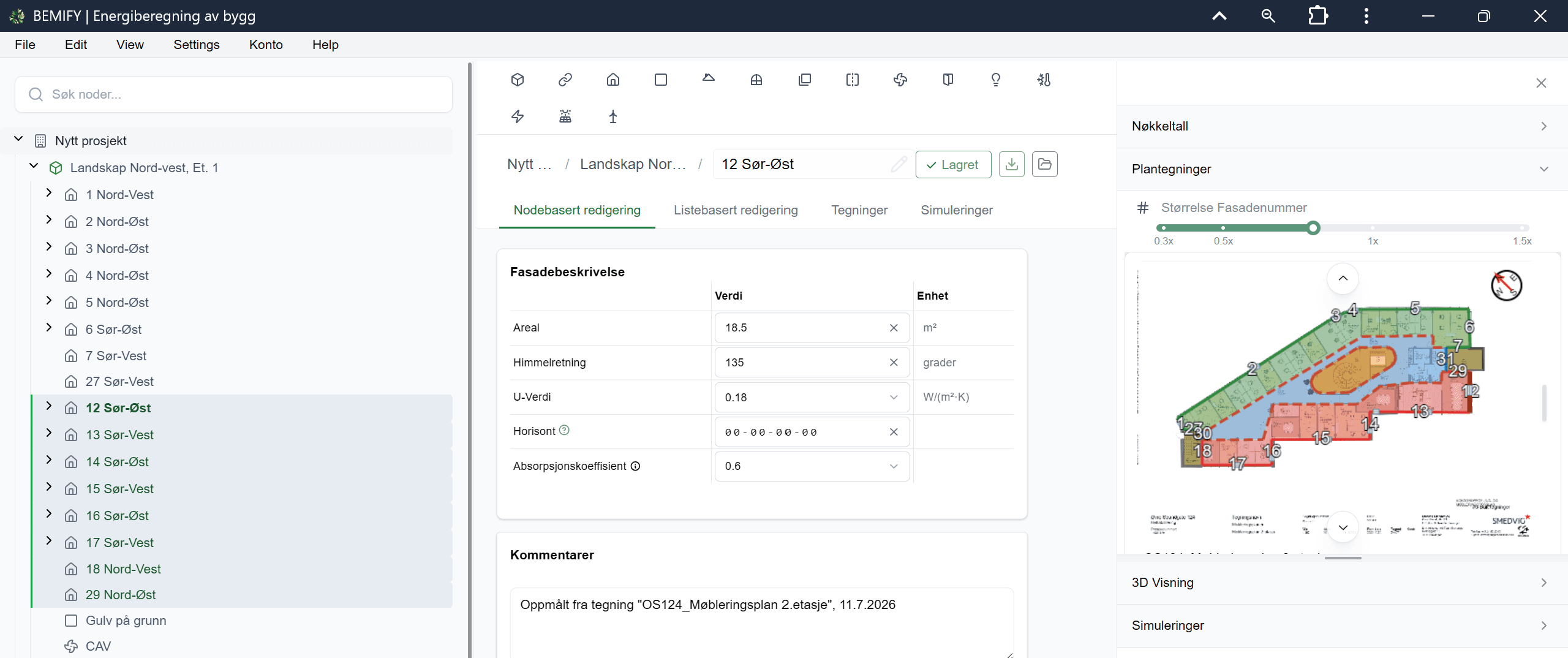Choose the arched window tool icon
Screen dimensions: 1568x658
[756, 80]
